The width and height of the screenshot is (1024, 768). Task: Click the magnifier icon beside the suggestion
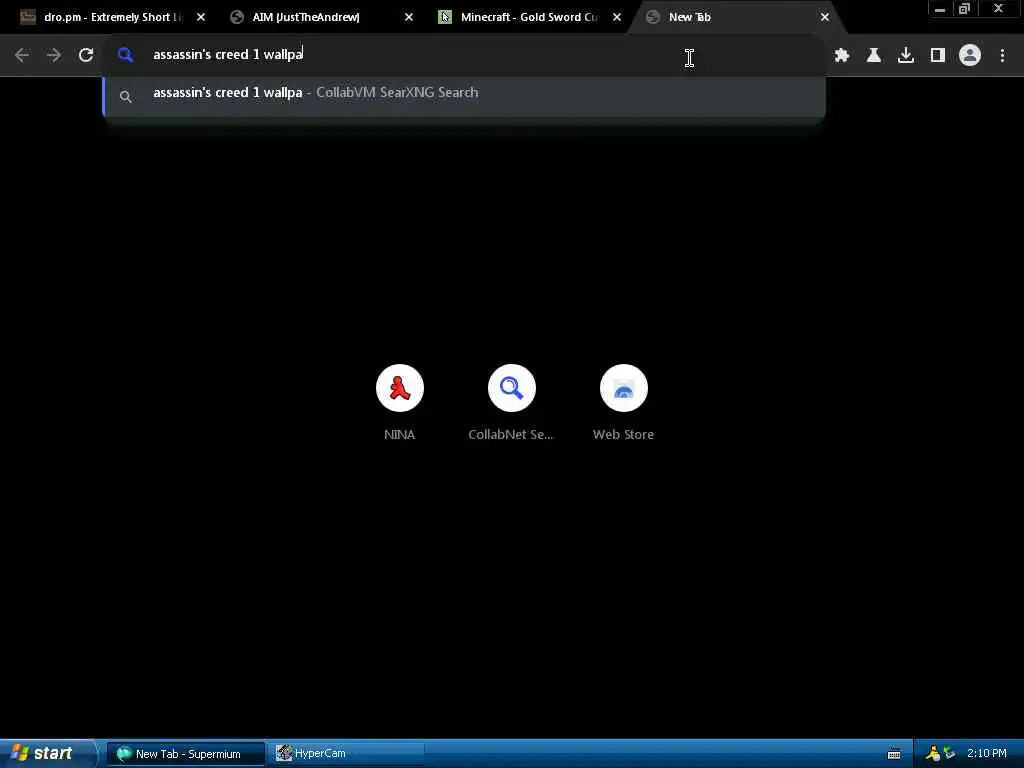point(126,97)
